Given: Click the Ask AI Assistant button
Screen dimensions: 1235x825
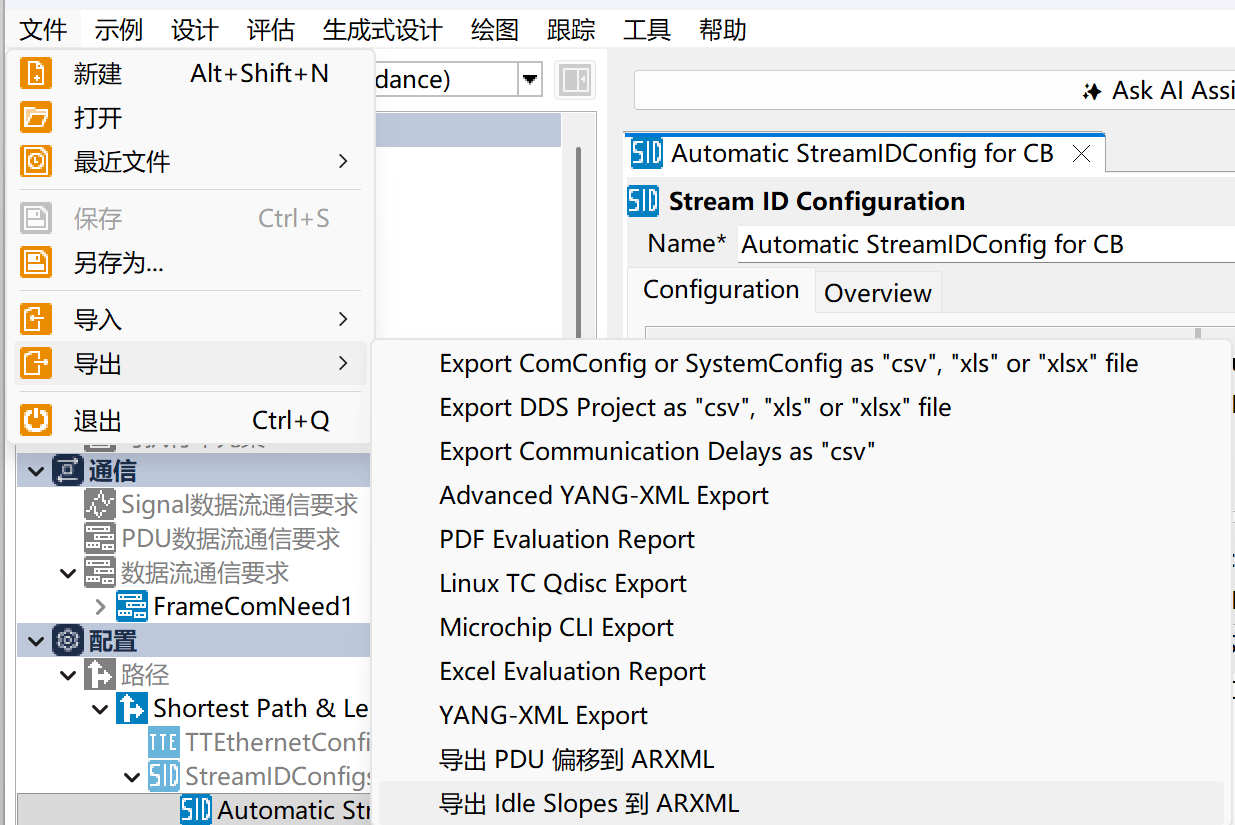Looking at the screenshot, I should (x=1160, y=91).
